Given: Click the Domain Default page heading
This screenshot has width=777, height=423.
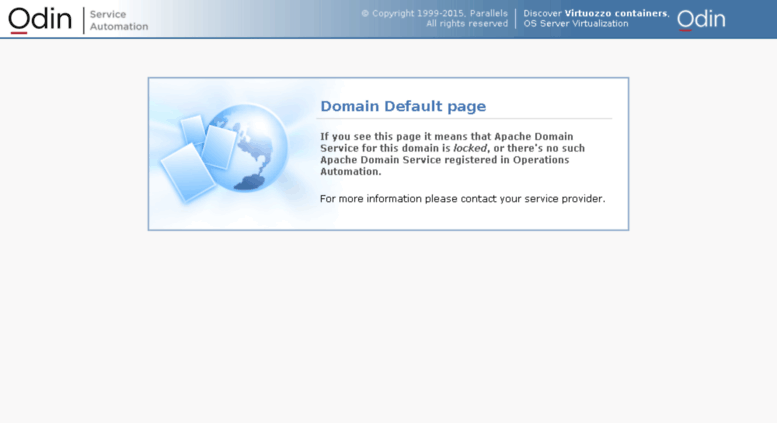Looking at the screenshot, I should click(x=402, y=106).
